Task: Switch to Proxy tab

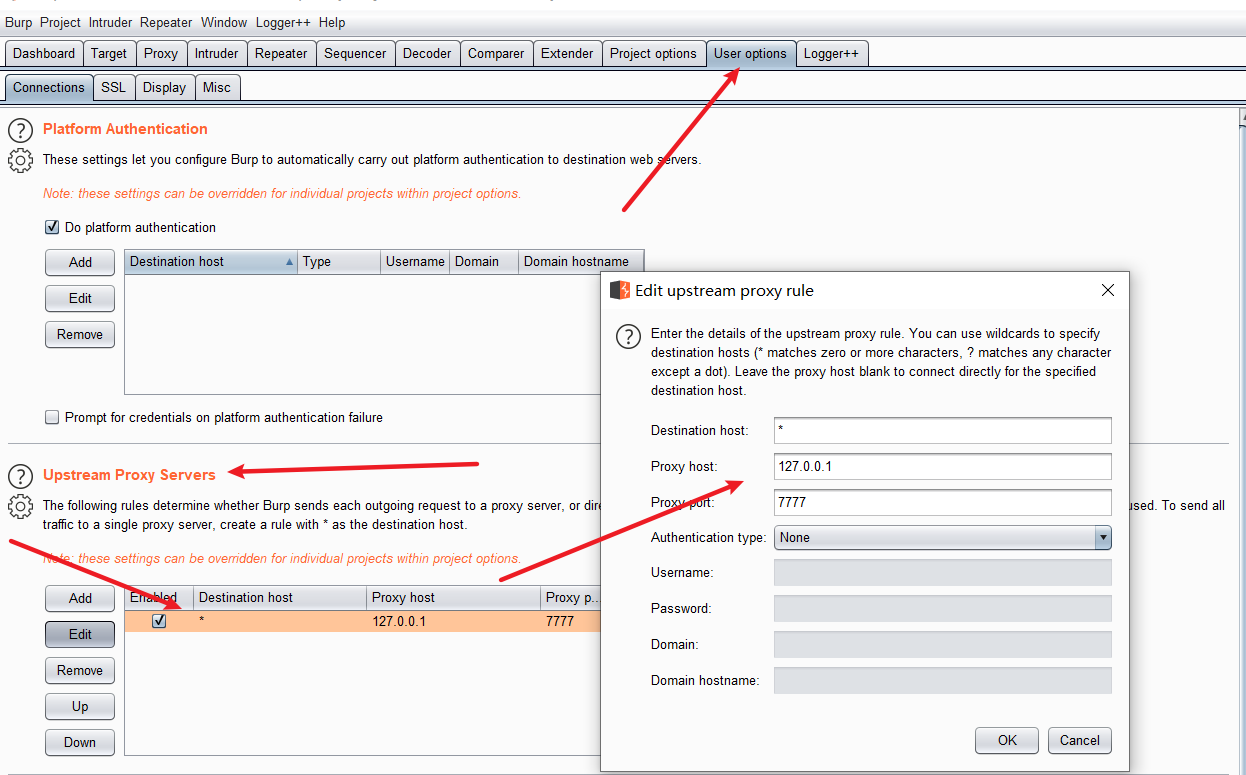Action: click(x=160, y=54)
